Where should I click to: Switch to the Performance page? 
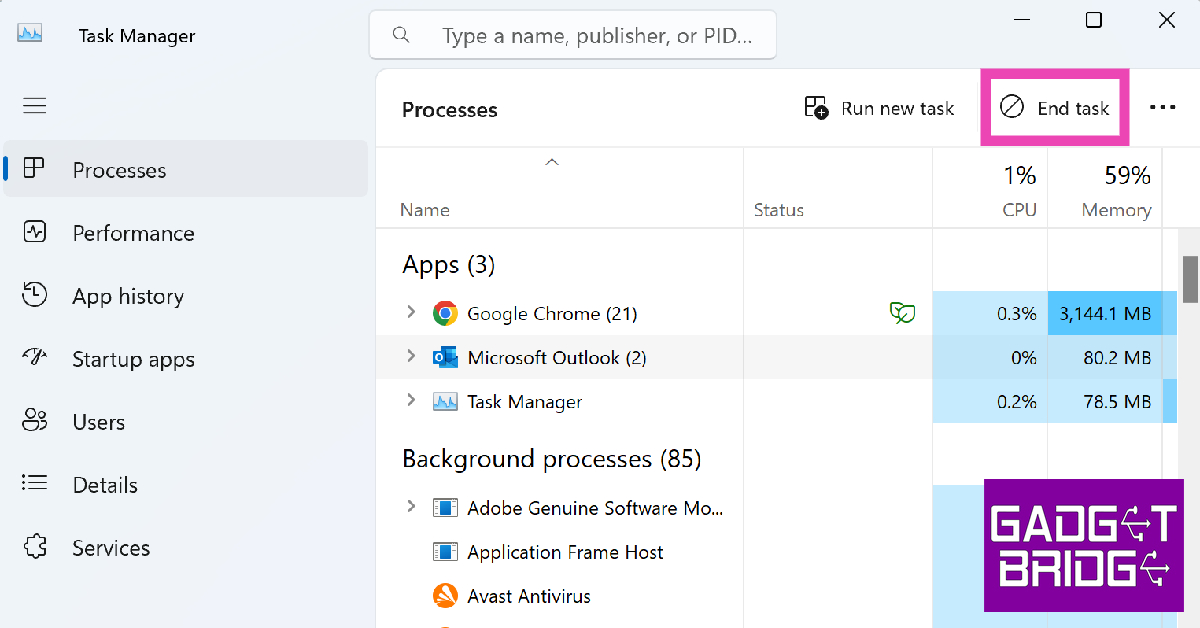133,233
